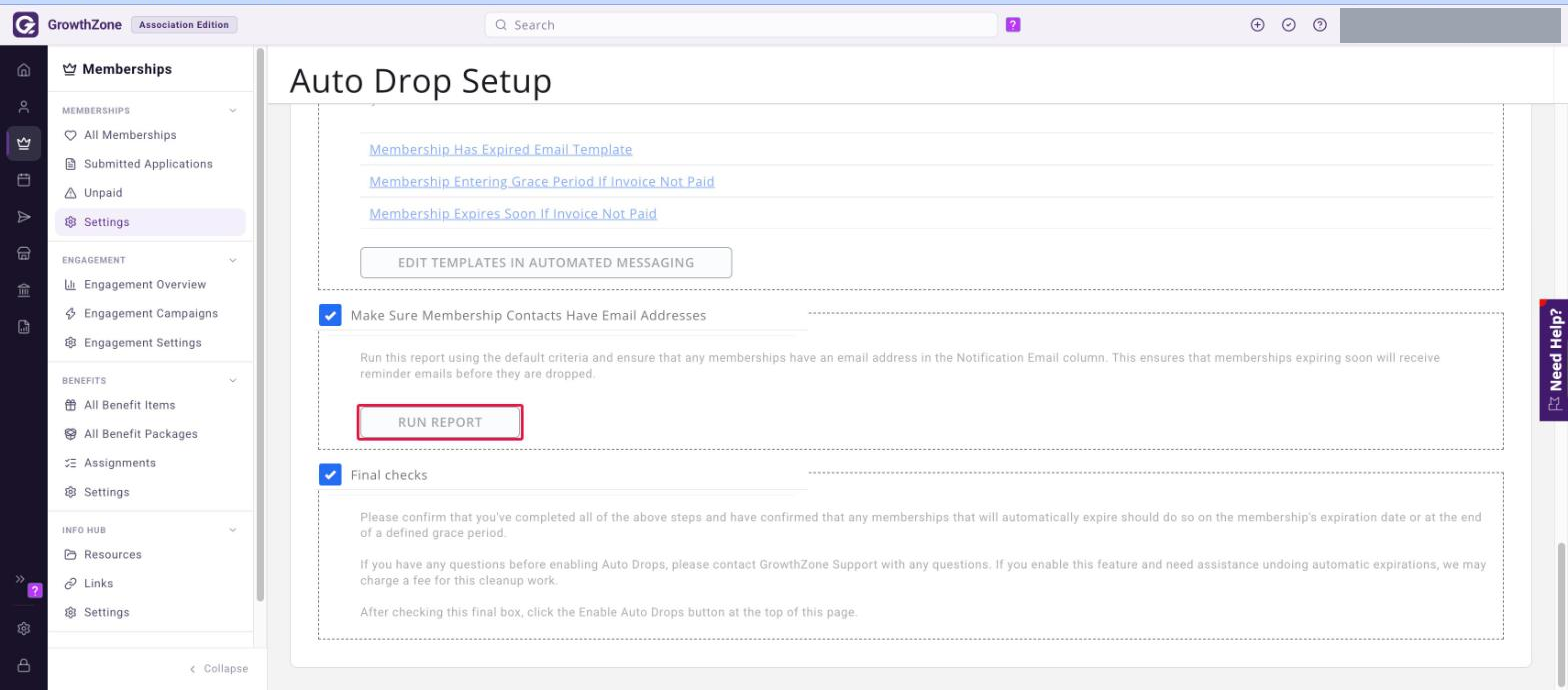Click the Memberships sidebar heading
Screen dimensions: 1568x690
(x=117, y=69)
